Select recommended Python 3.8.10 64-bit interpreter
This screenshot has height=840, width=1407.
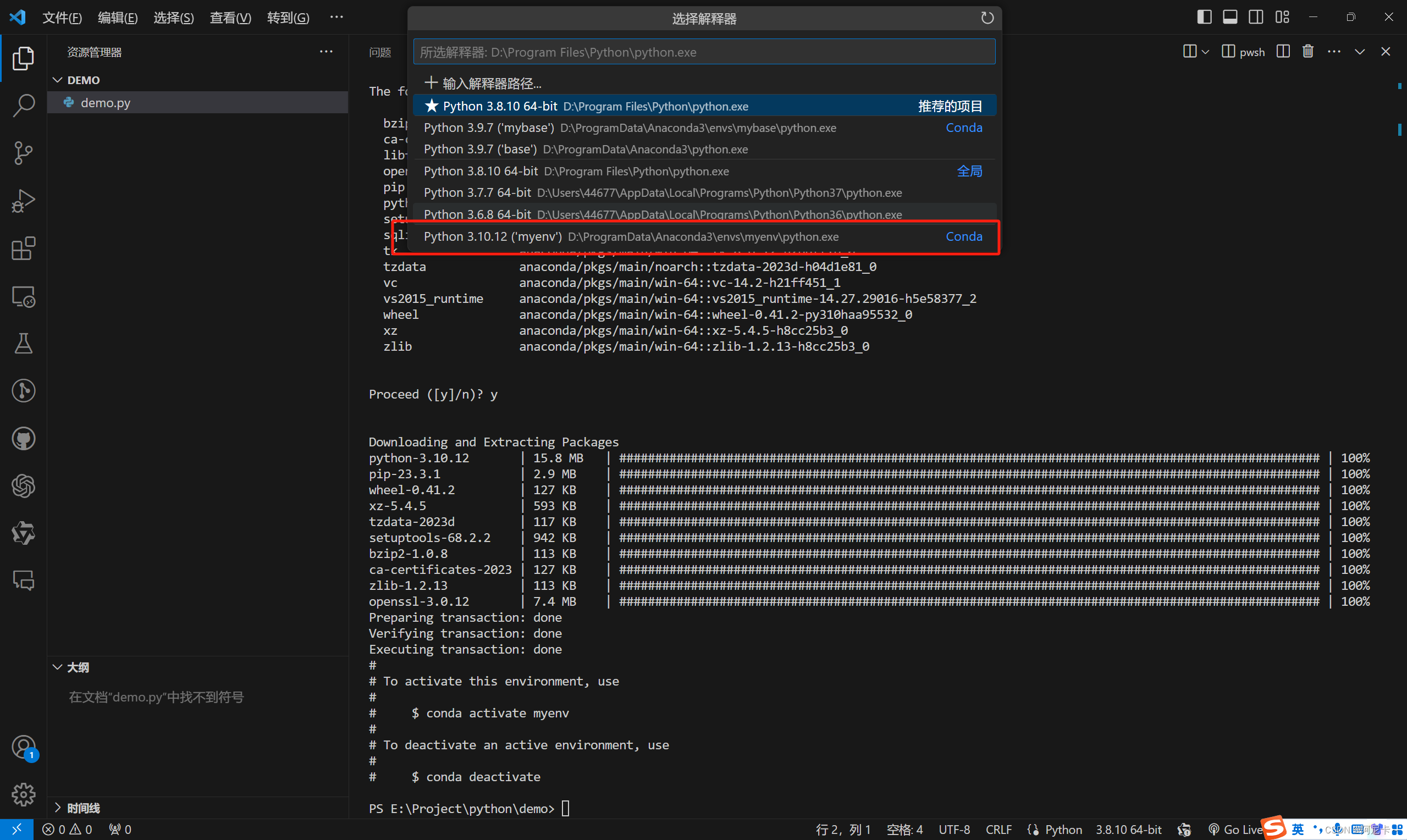(x=704, y=106)
